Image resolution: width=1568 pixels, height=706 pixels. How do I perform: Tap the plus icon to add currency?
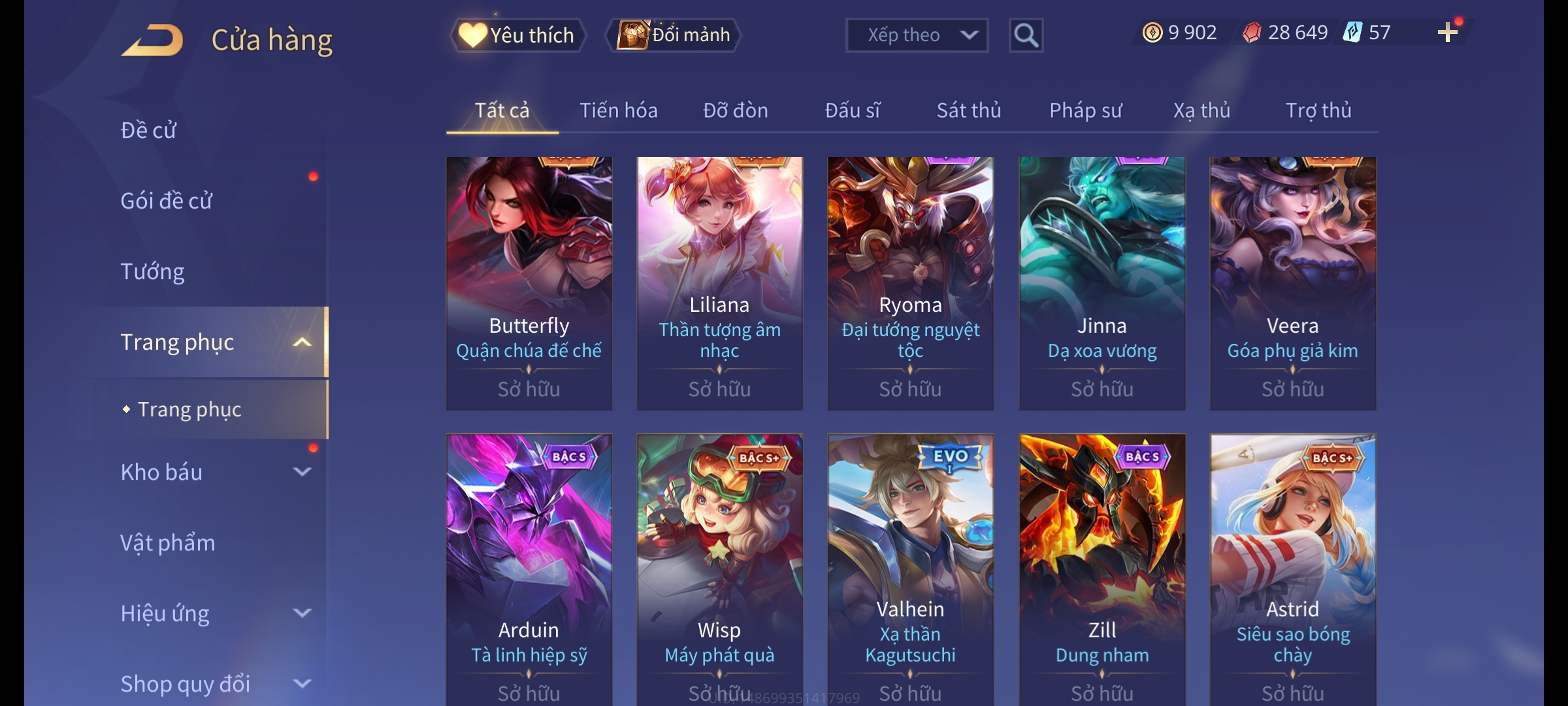1447,32
